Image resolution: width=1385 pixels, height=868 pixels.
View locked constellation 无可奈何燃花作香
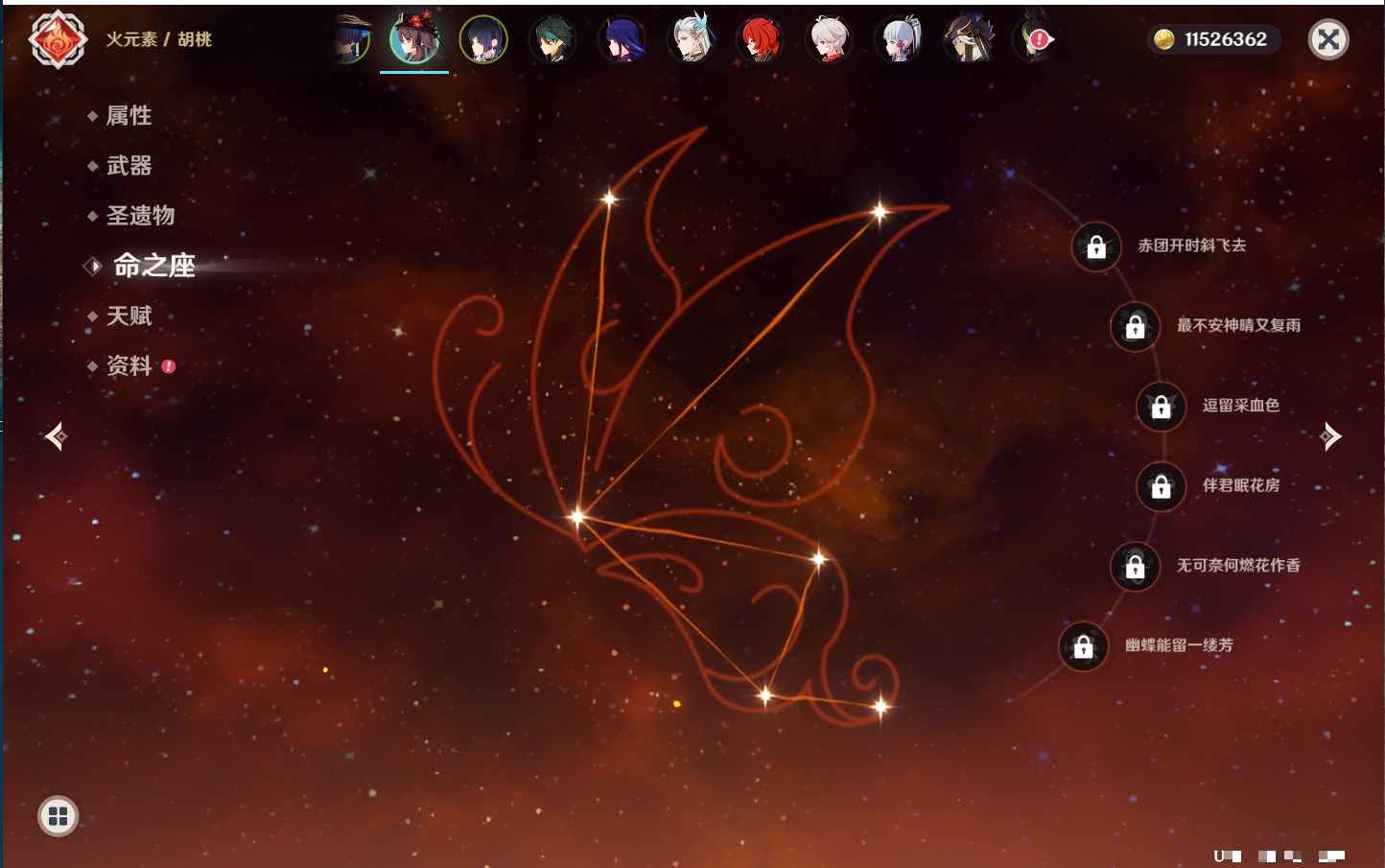coord(1135,567)
